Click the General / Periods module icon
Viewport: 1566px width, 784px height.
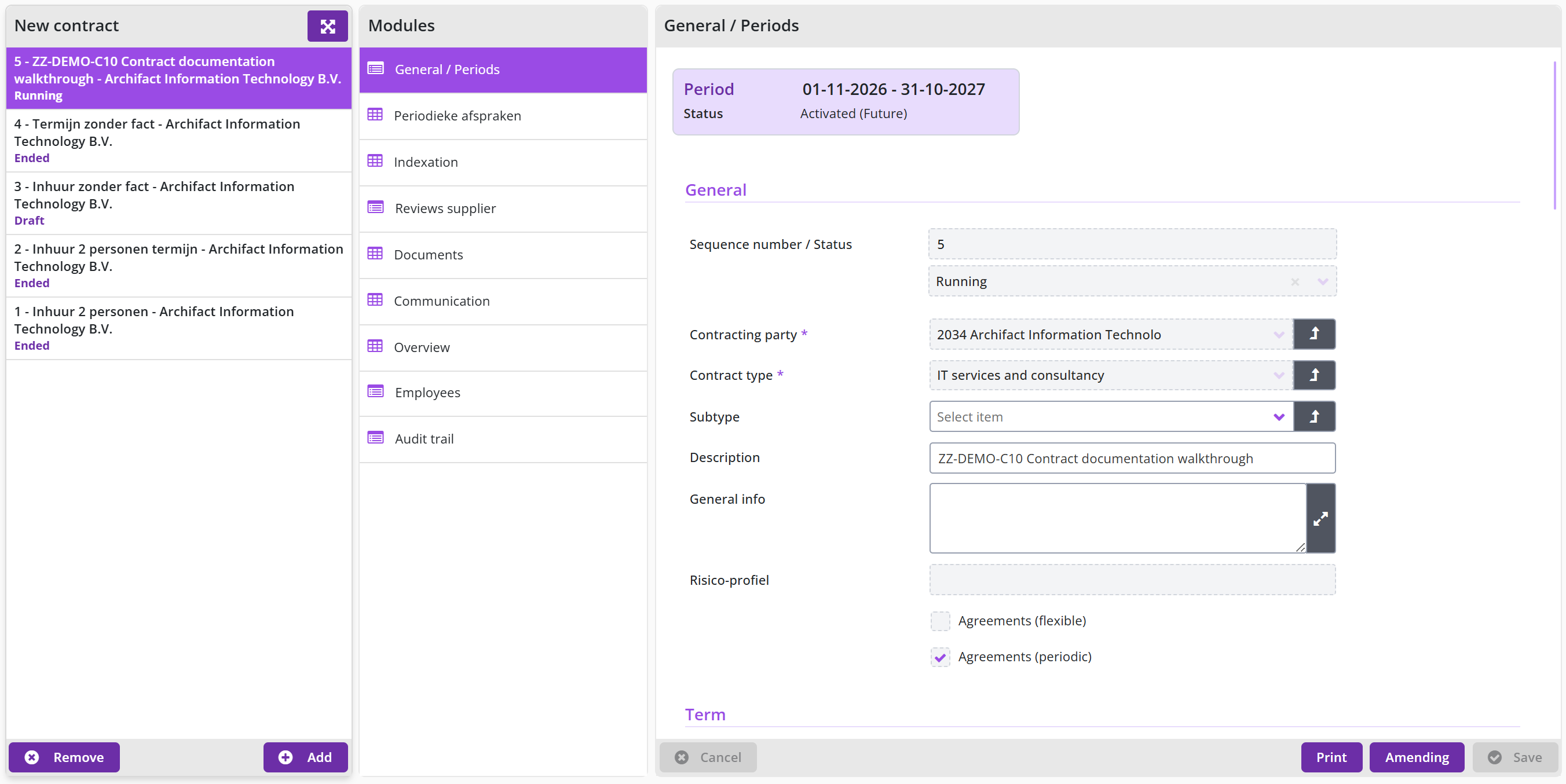click(x=376, y=69)
